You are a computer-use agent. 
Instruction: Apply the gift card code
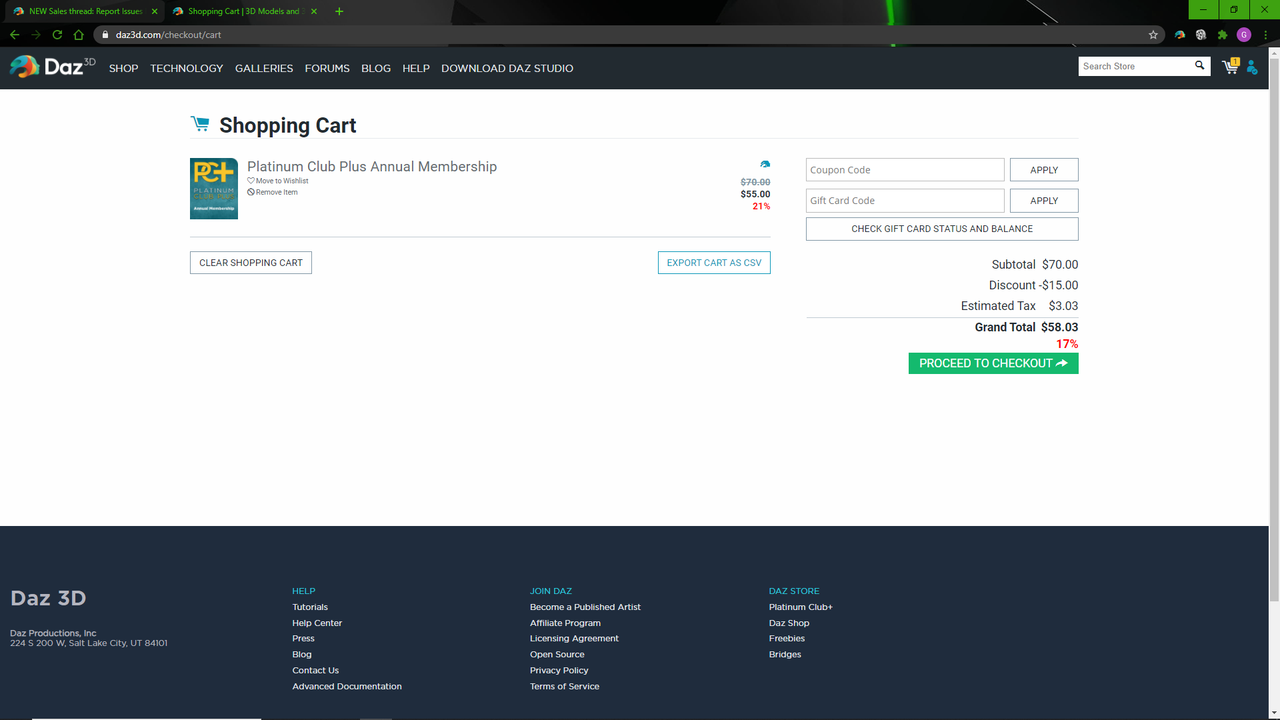pos(1044,200)
